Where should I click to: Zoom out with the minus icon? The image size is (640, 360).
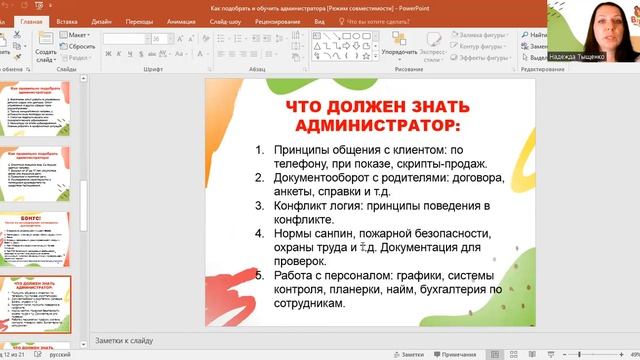coord(564,355)
